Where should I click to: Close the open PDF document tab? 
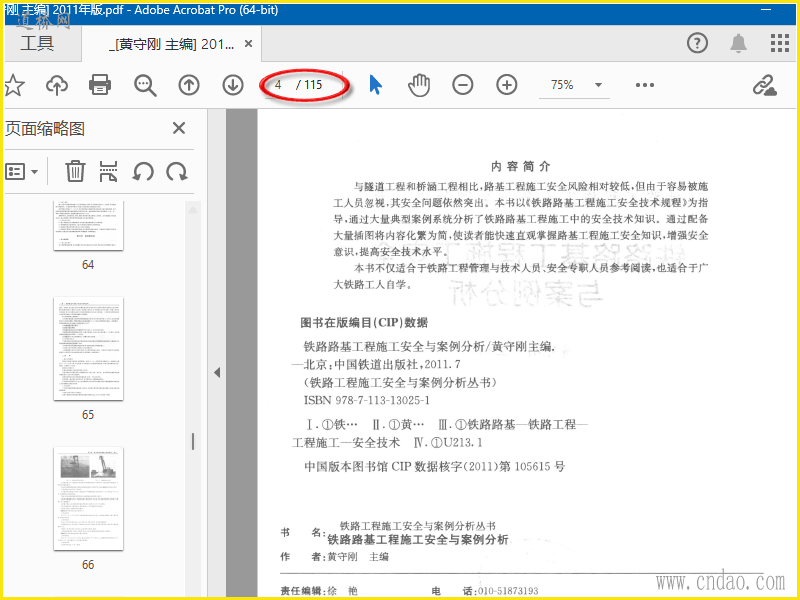248,44
